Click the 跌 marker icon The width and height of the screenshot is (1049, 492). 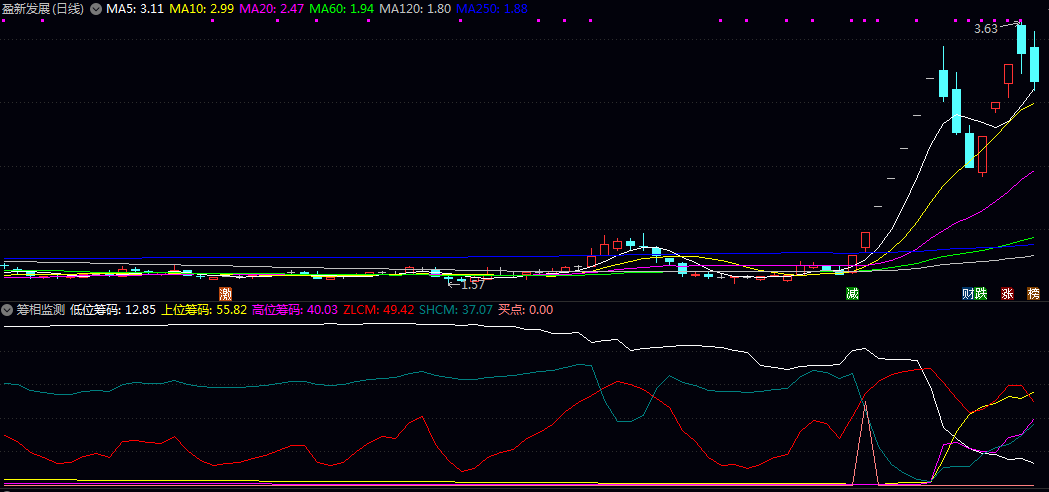(981, 294)
